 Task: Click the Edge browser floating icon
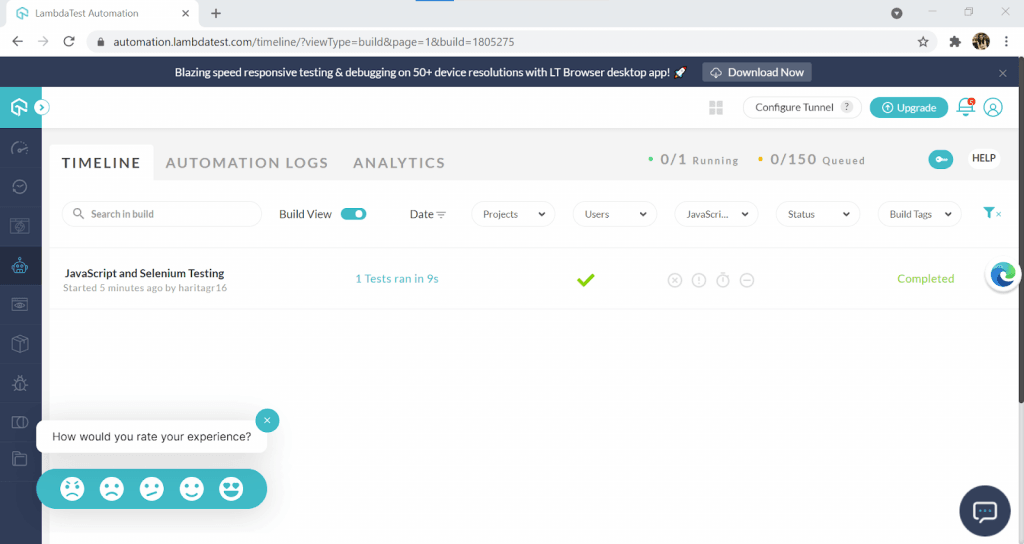pos(1002,275)
